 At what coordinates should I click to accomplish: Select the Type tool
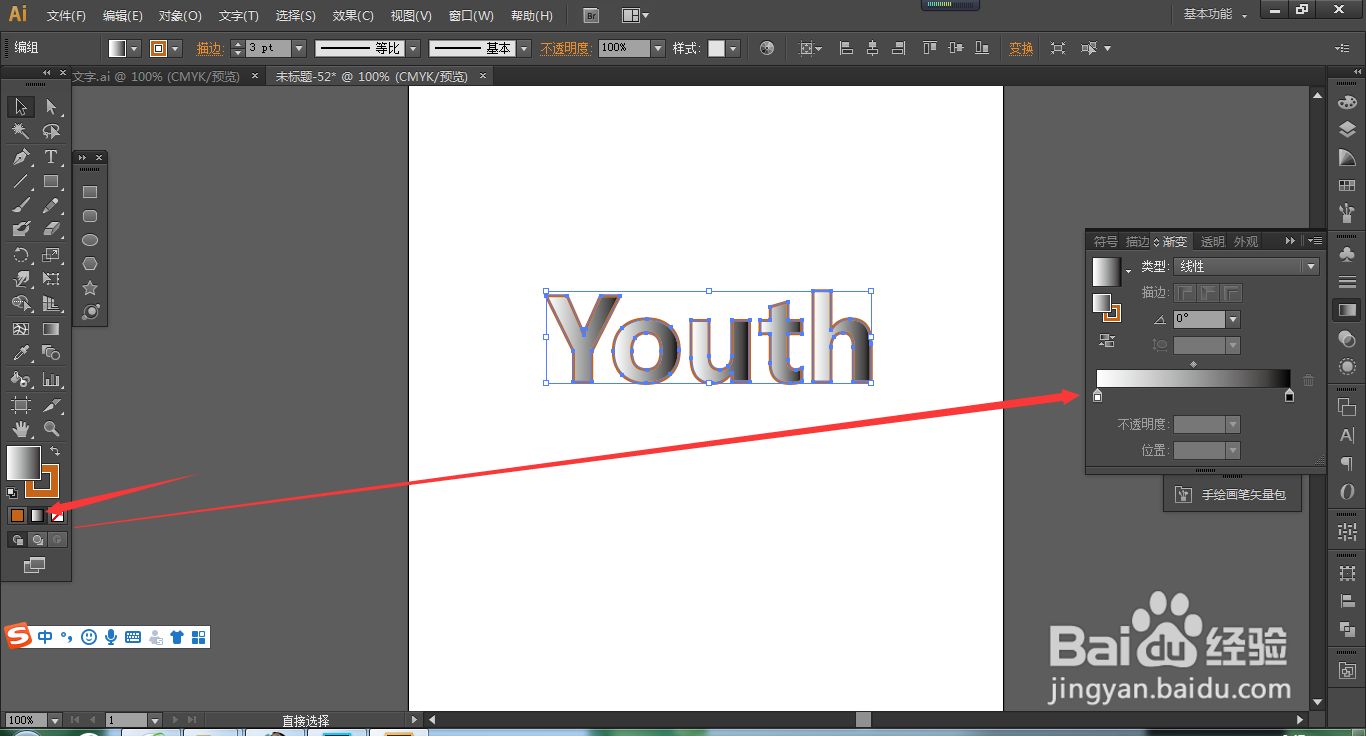[51, 157]
